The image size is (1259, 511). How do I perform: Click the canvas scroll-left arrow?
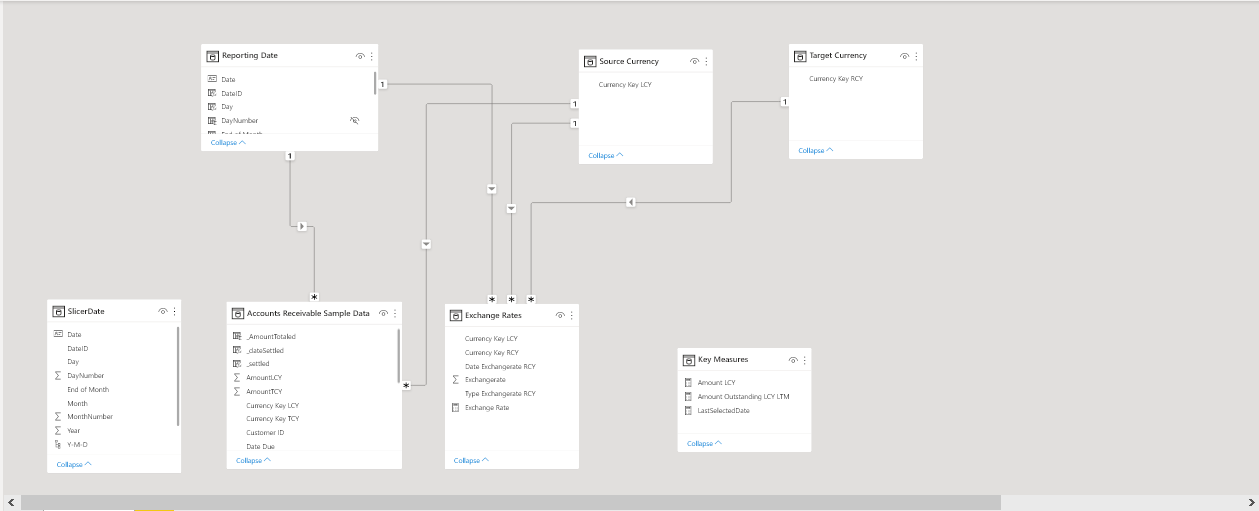tap(11, 502)
